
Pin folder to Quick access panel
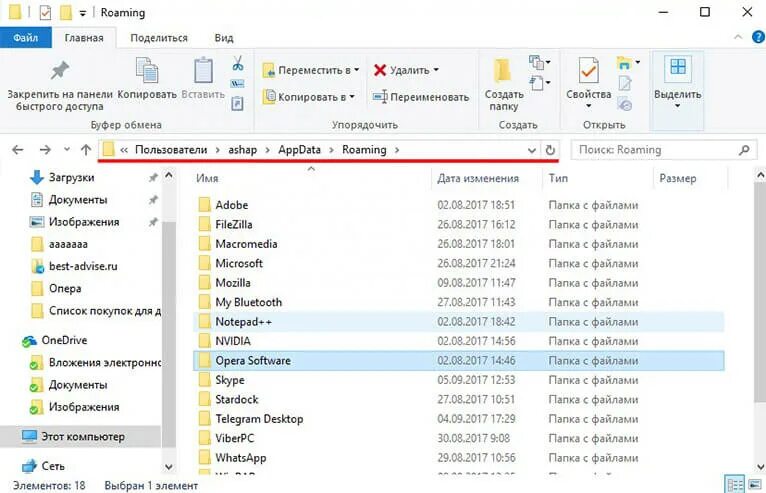(x=60, y=84)
